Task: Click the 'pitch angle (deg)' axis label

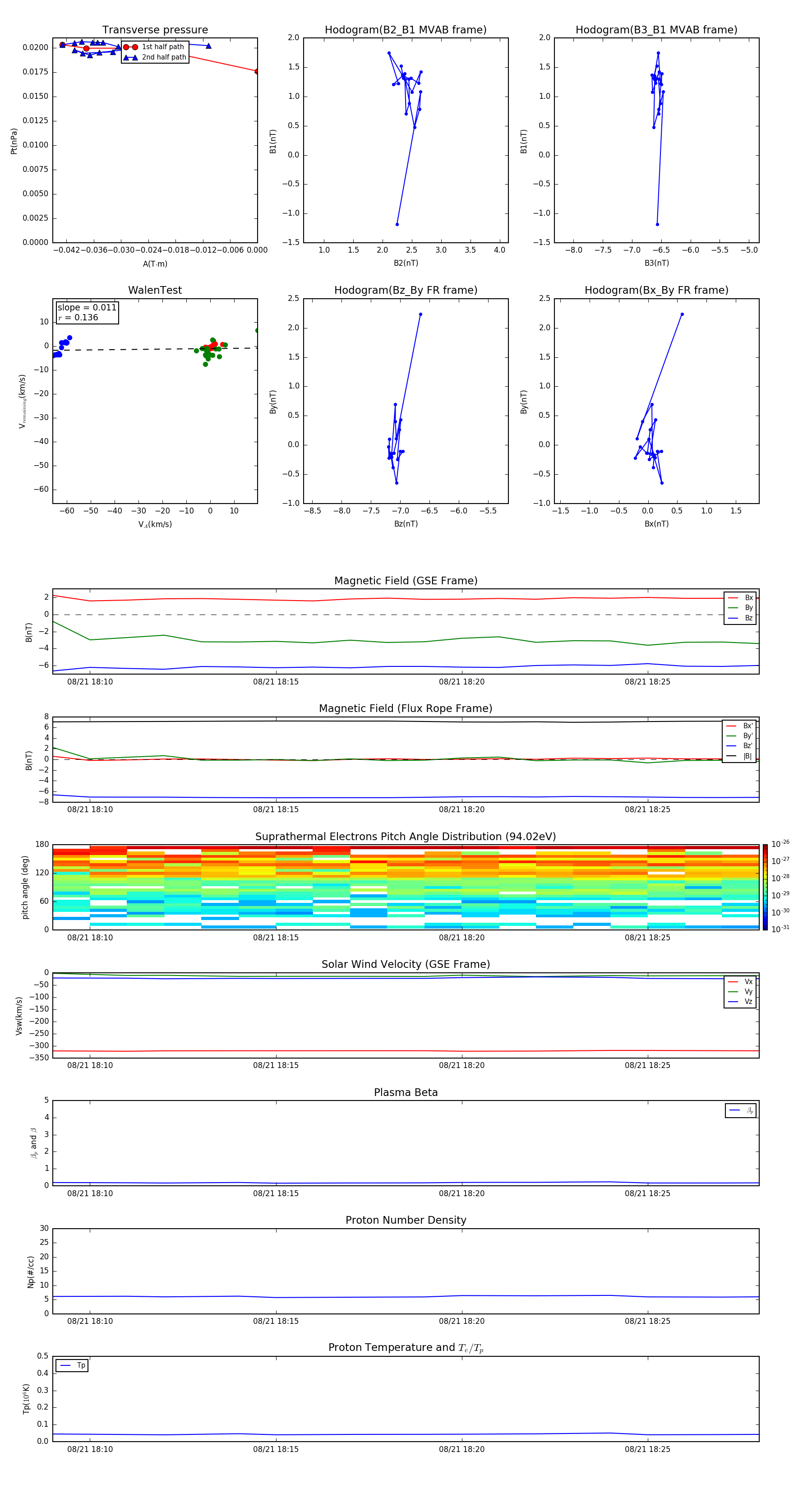Action: pos(25,887)
